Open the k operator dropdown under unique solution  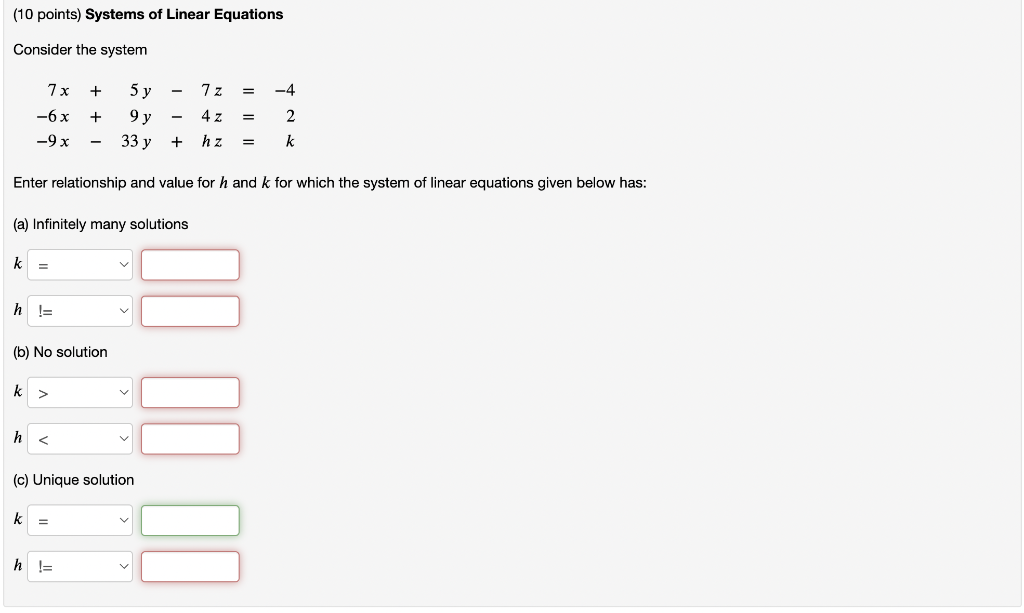point(80,520)
